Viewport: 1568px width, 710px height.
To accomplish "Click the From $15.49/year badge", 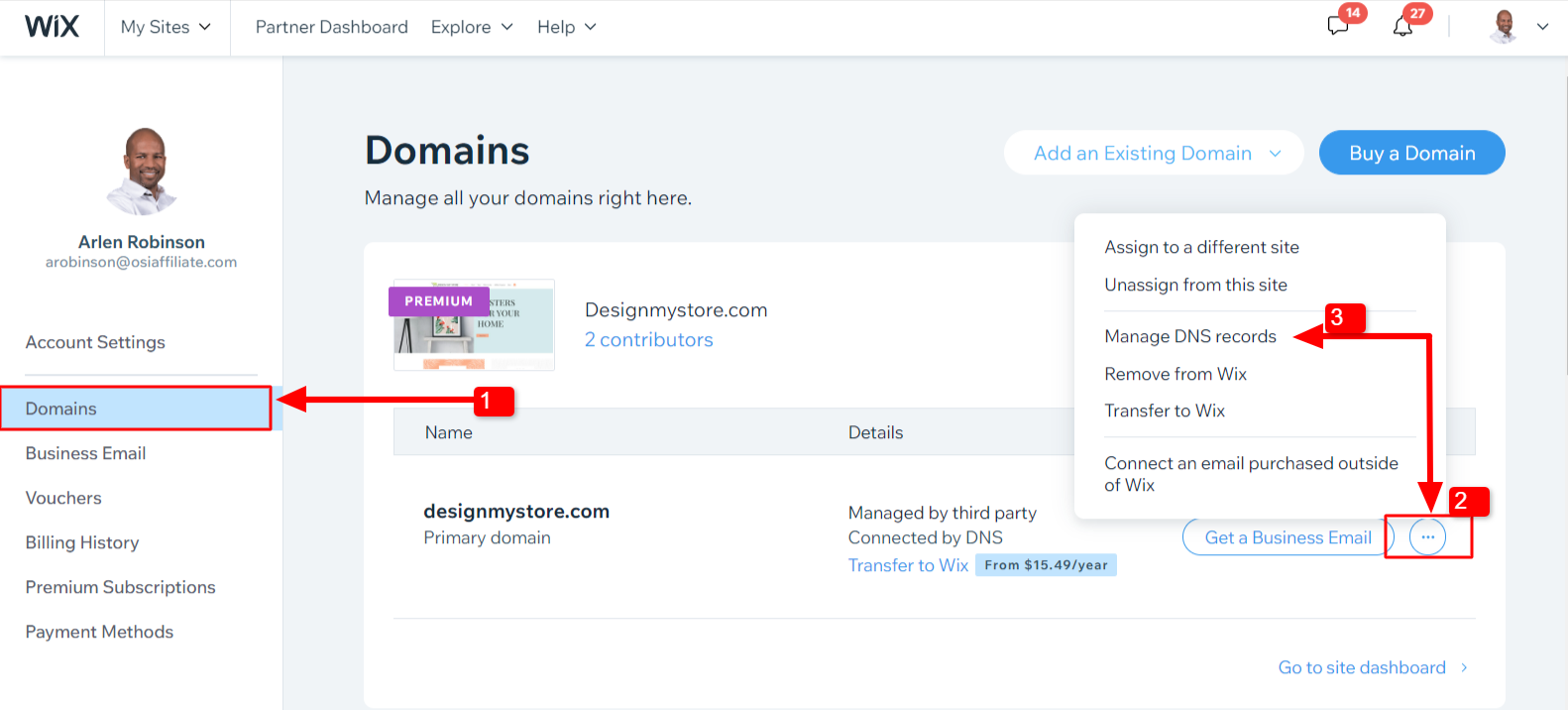I will tap(1046, 565).
